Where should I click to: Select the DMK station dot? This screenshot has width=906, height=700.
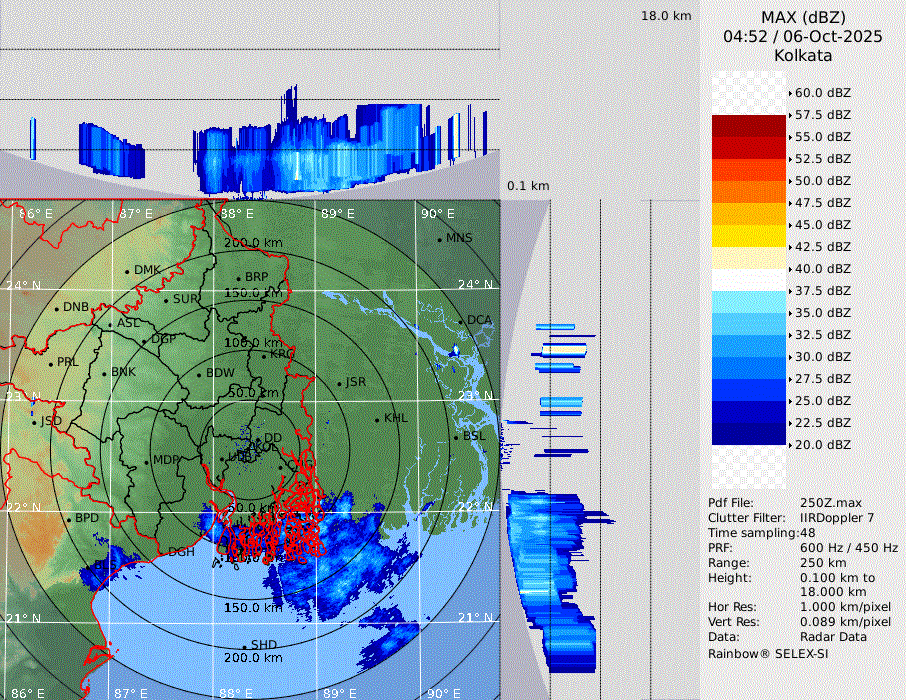[x=127, y=271]
